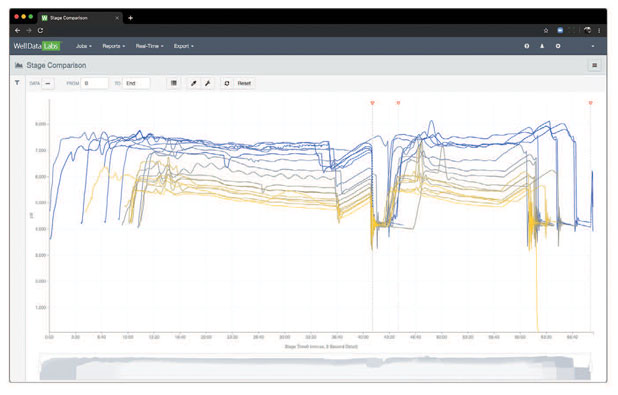
Task: Open the help question mark icon
Action: [x=527, y=46]
